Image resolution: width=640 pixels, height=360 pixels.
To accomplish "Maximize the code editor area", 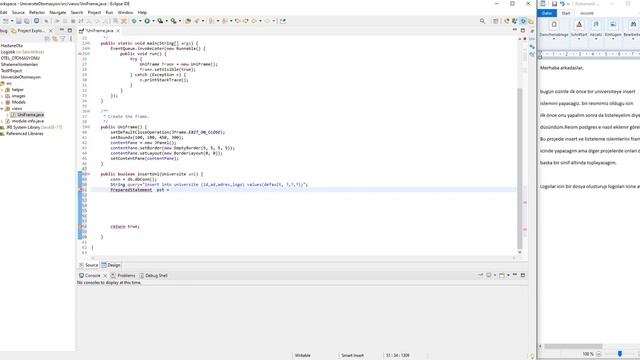I will click(x=522, y=30).
